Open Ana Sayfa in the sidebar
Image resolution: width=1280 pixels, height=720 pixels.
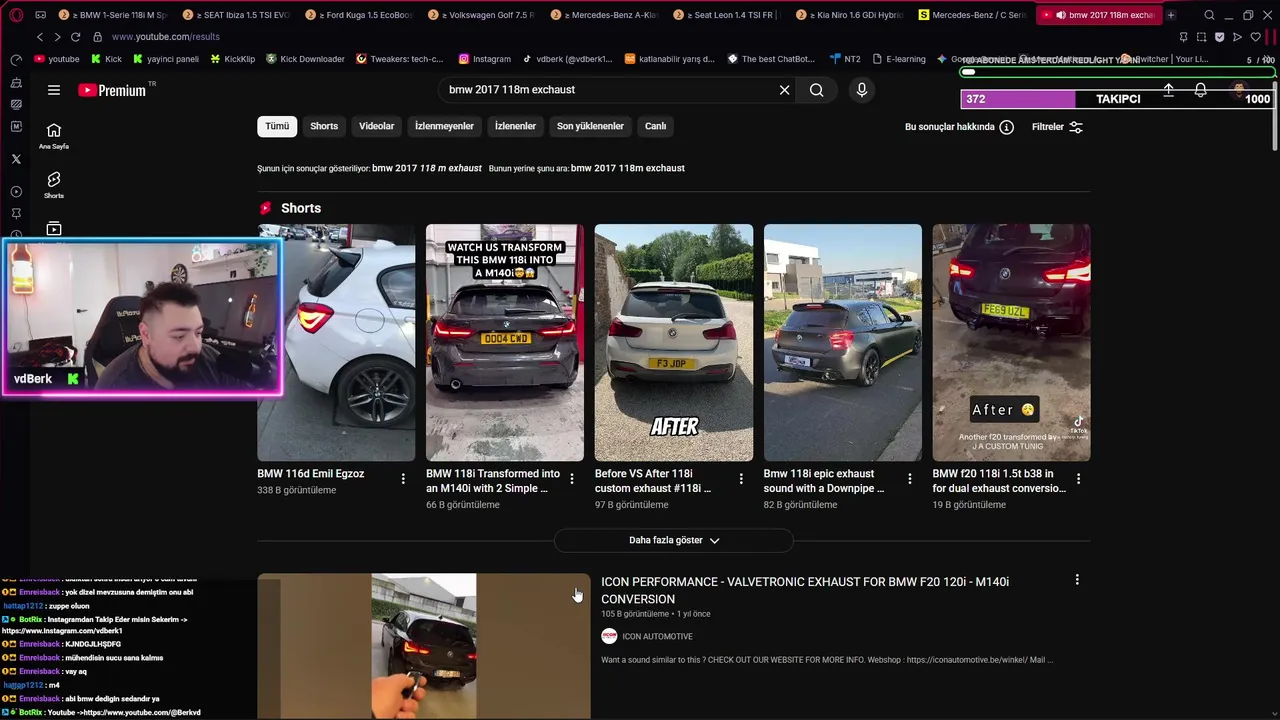point(54,136)
